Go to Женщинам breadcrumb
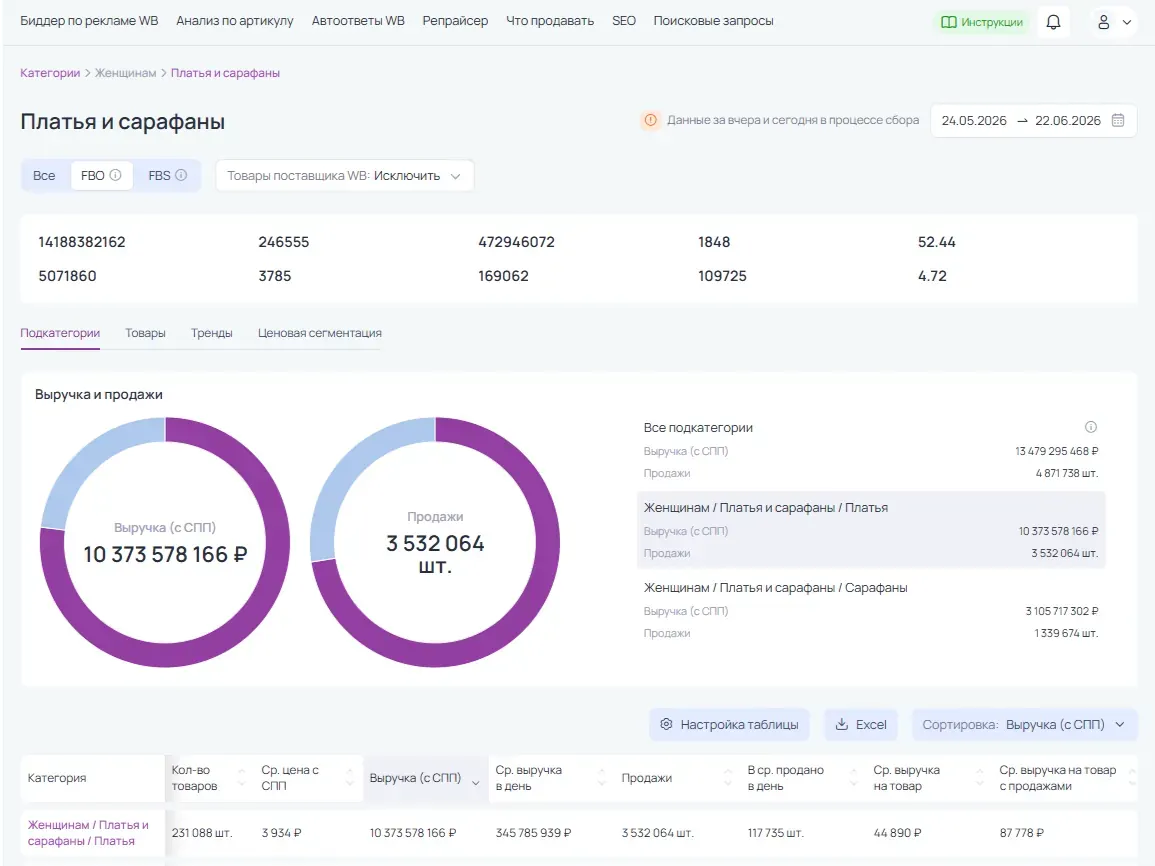1155x866 pixels. click(125, 73)
